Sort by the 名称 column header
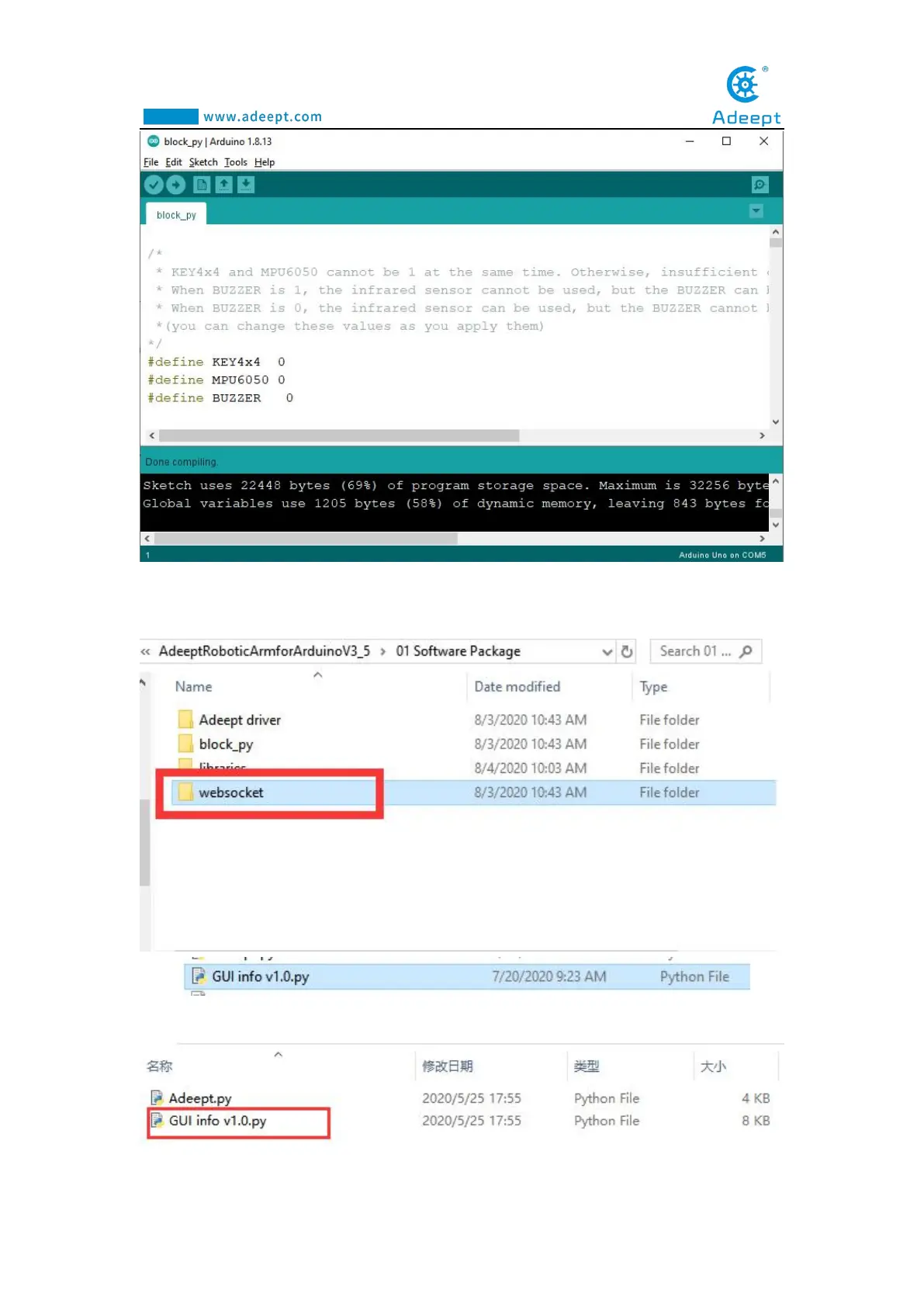 click(x=159, y=1066)
